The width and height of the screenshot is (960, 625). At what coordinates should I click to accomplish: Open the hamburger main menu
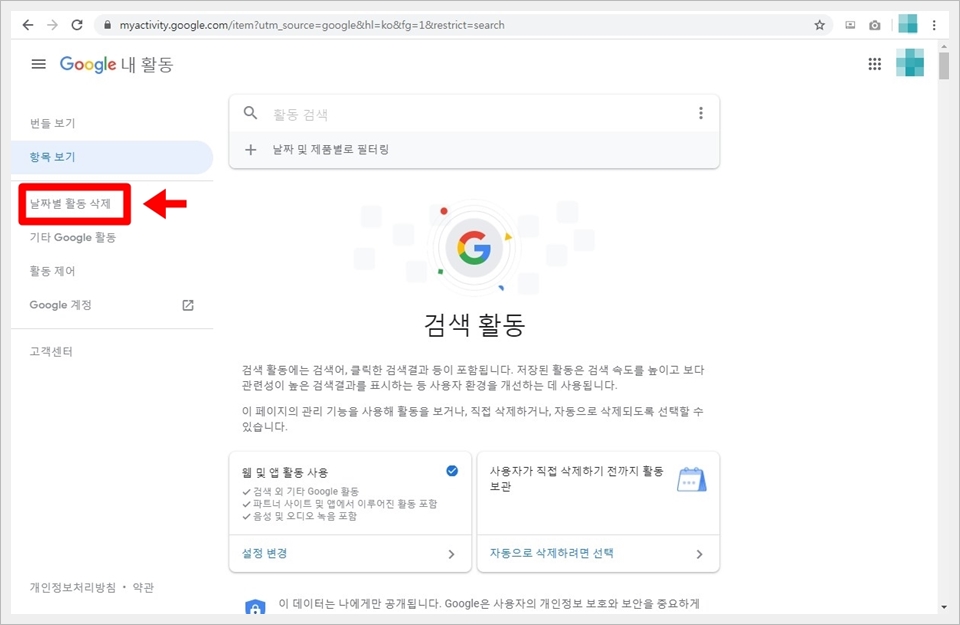click(39, 64)
